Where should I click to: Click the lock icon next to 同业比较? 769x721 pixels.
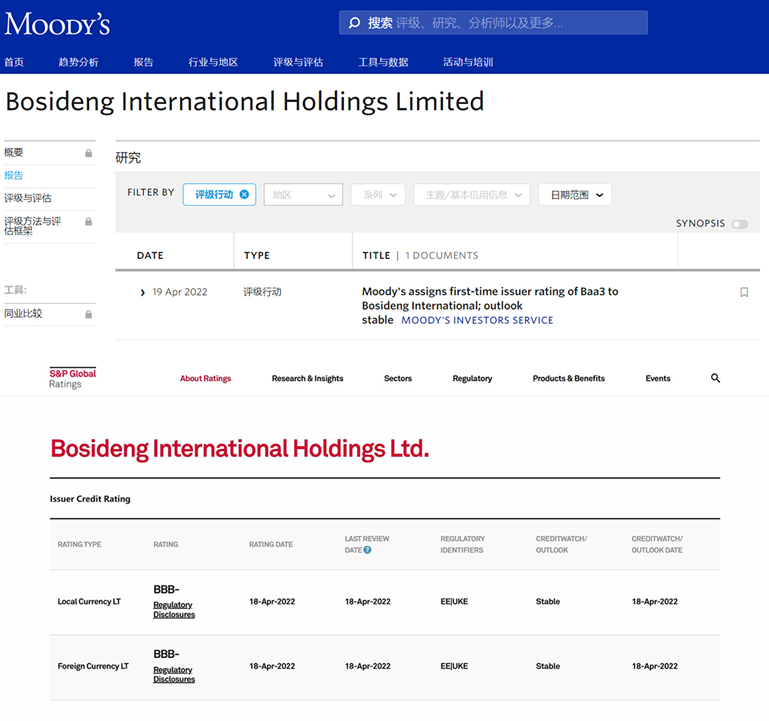[x=89, y=314]
